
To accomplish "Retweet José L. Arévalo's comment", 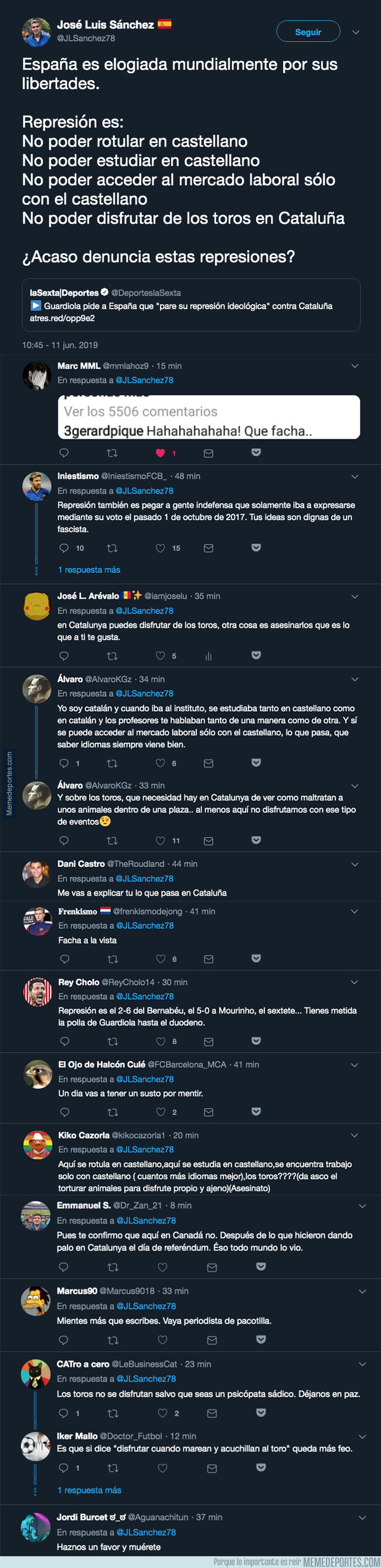I will tap(111, 656).
